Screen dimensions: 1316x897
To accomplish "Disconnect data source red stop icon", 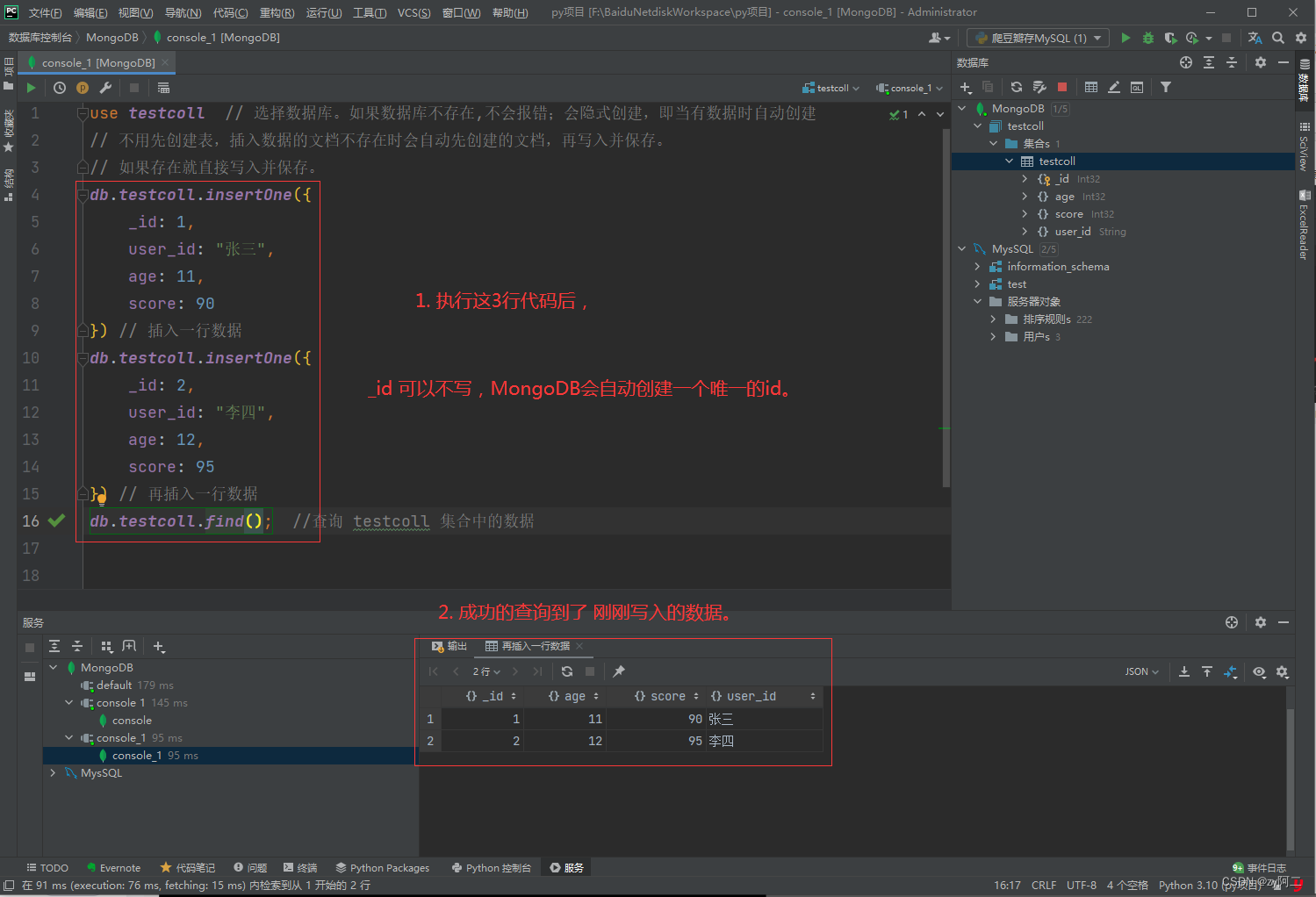I will pos(1062,87).
